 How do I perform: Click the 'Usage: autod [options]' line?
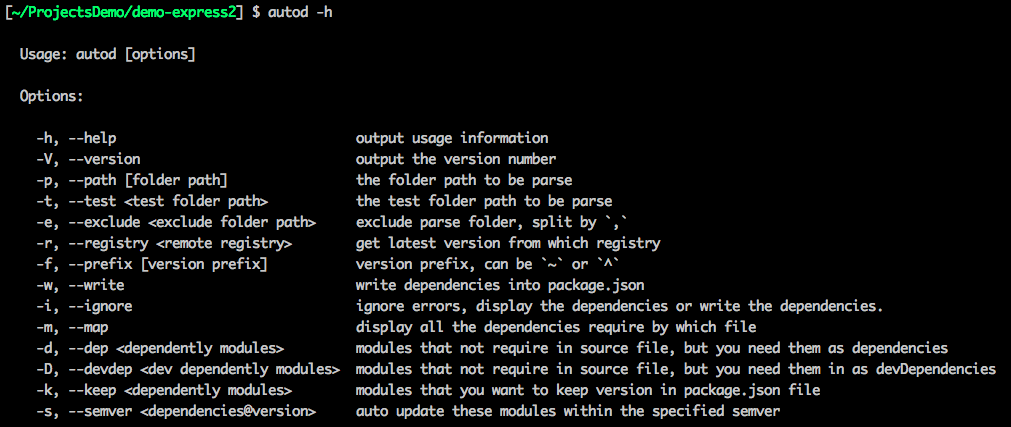(107, 53)
